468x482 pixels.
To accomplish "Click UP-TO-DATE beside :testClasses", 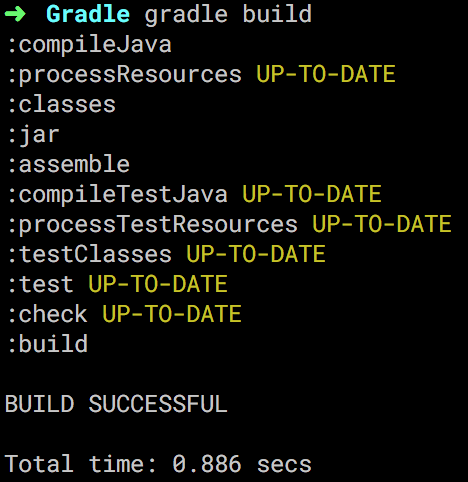I will (x=256, y=254).
